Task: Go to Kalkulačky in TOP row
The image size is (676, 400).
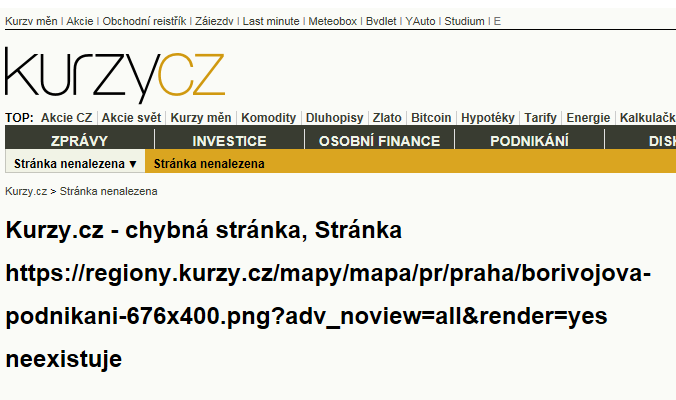Action: tap(648, 118)
